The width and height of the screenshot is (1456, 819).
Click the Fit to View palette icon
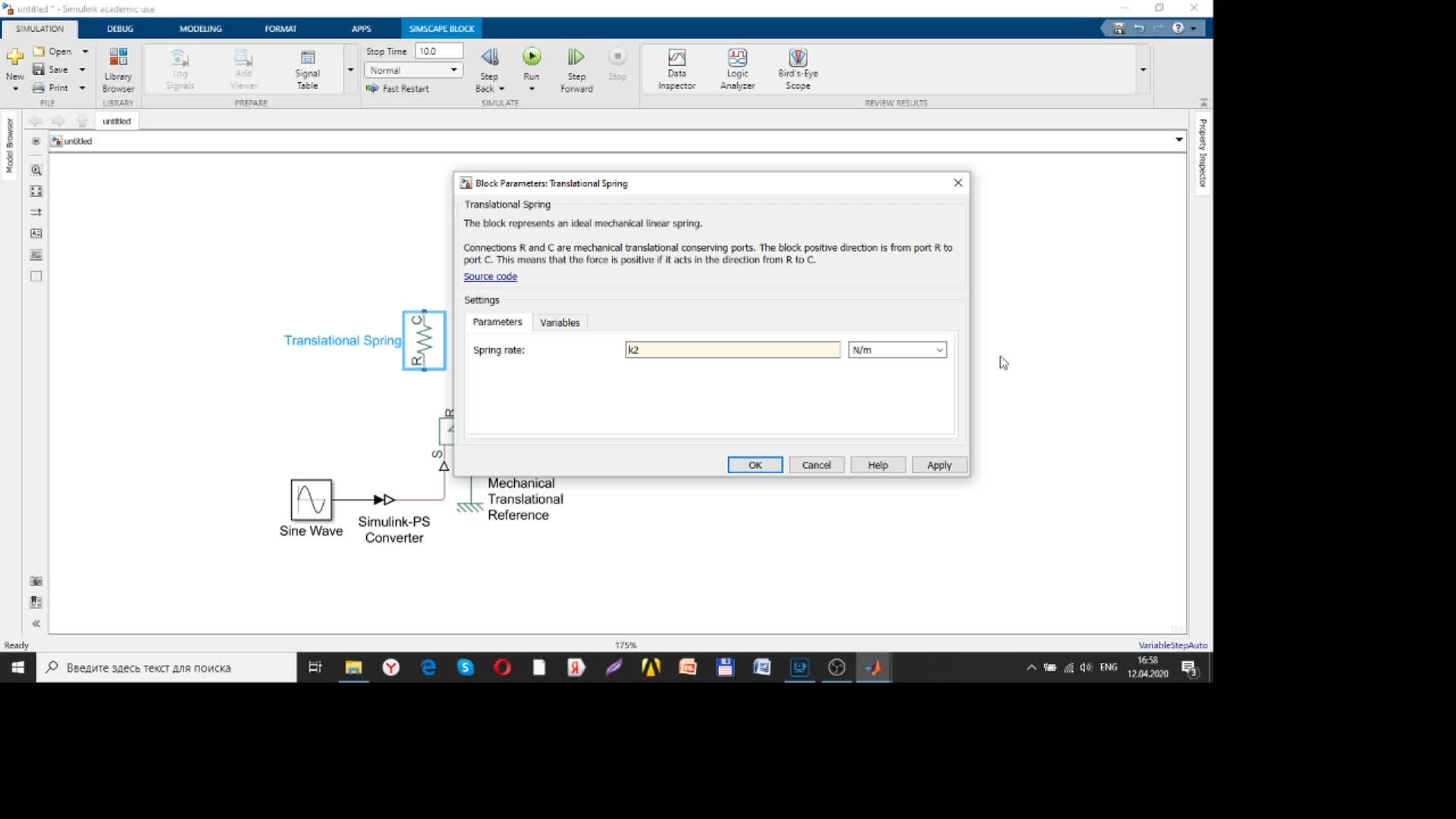(36, 192)
